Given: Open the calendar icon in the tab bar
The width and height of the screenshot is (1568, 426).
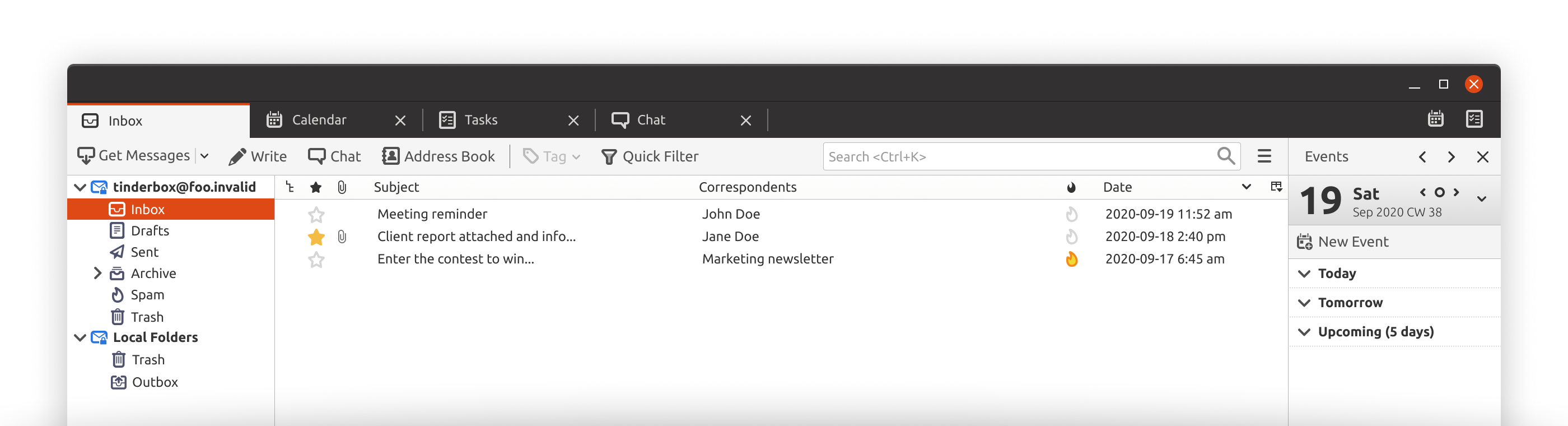Looking at the screenshot, I should click(1435, 118).
